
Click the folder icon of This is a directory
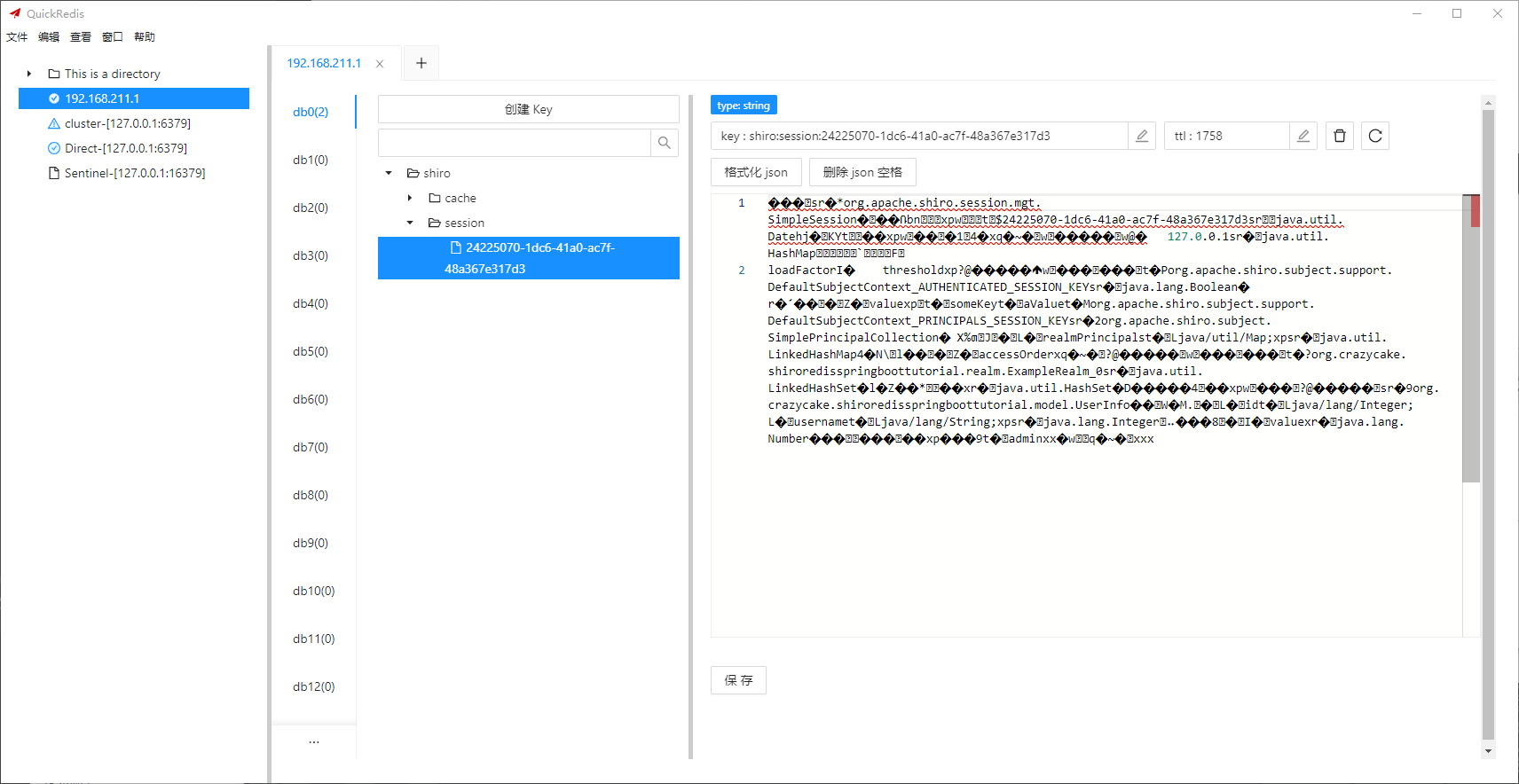(54, 74)
